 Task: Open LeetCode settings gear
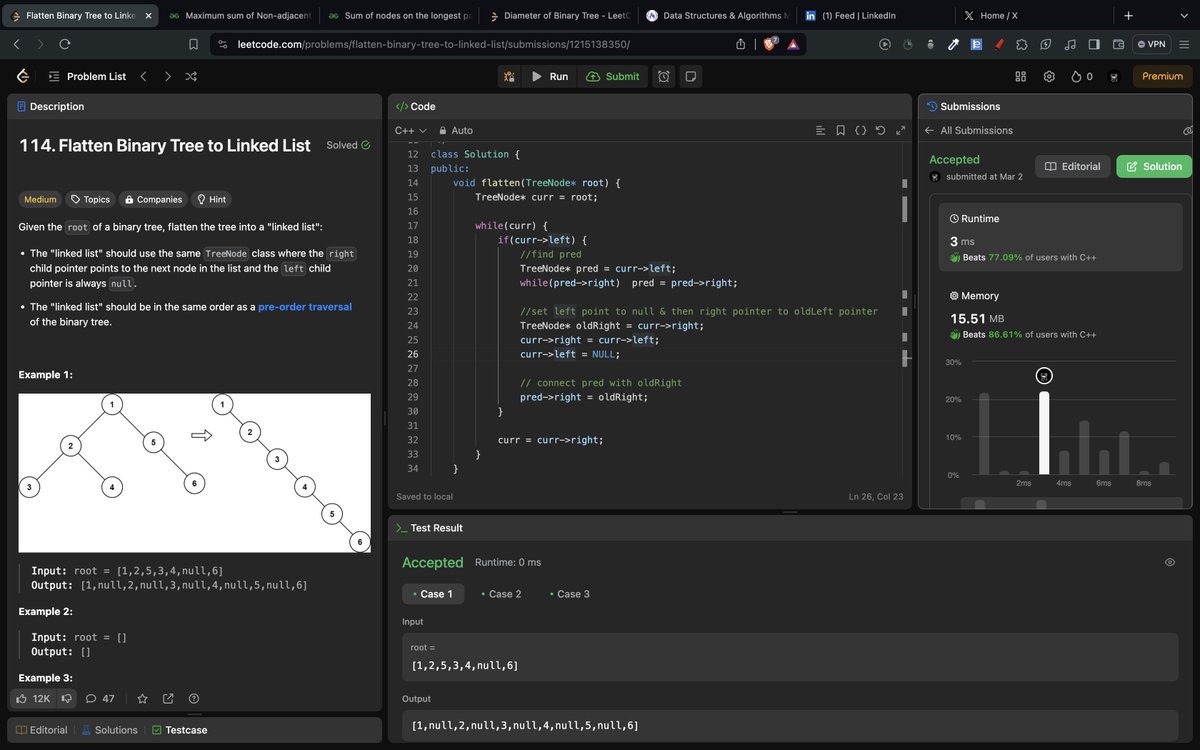click(1049, 76)
